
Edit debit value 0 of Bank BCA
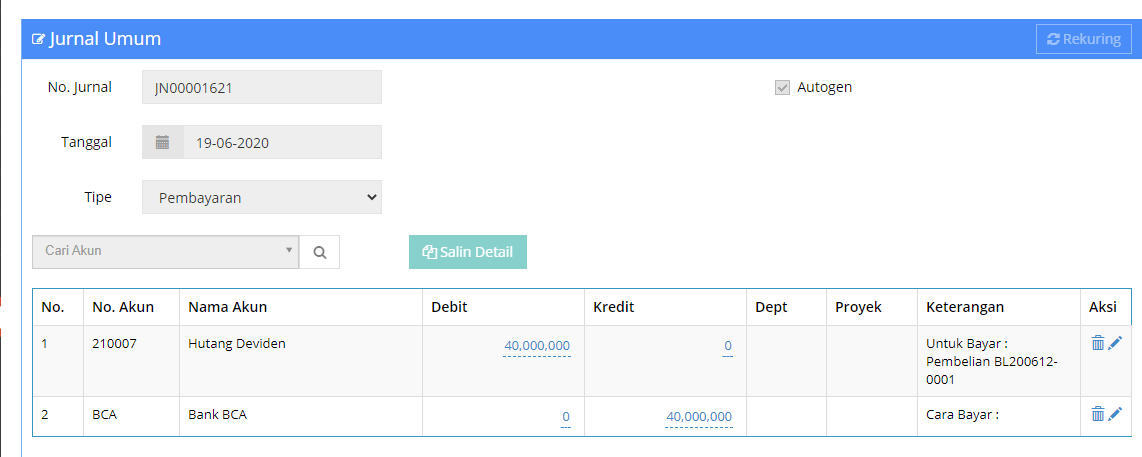point(566,417)
